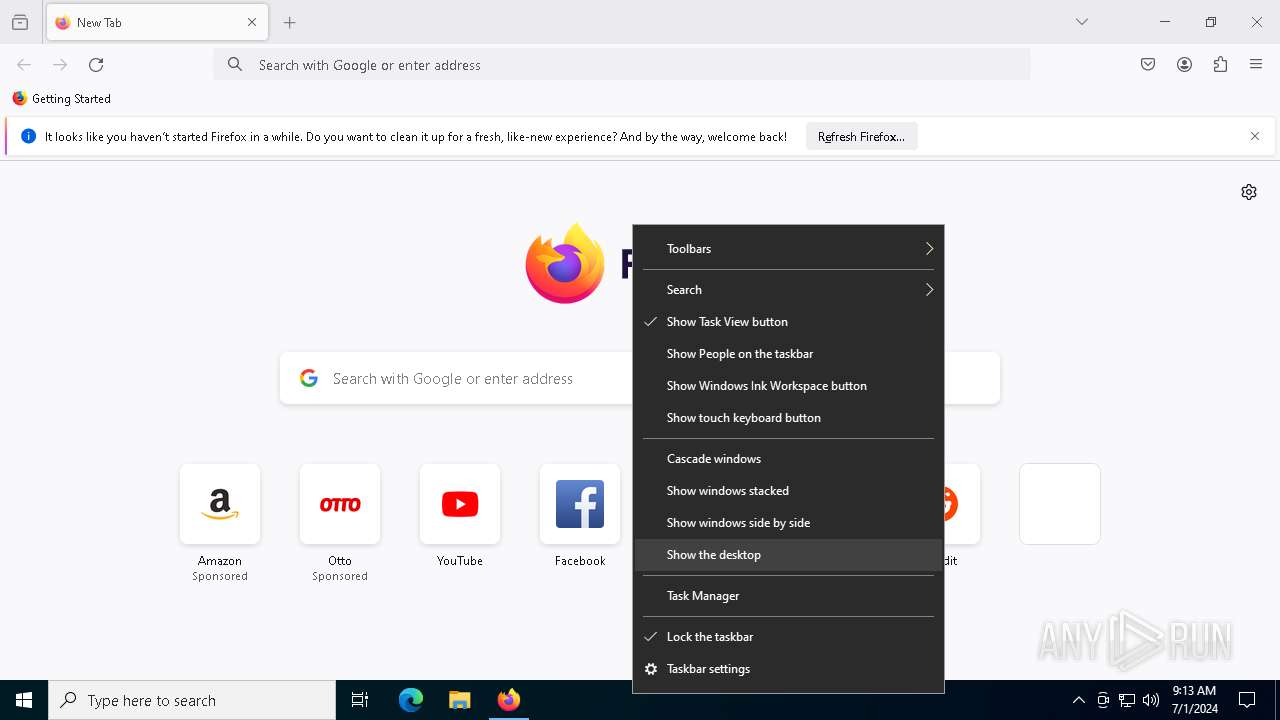Image resolution: width=1280 pixels, height=720 pixels.
Task: Open the Getting Started bookmark
Action: point(62,99)
